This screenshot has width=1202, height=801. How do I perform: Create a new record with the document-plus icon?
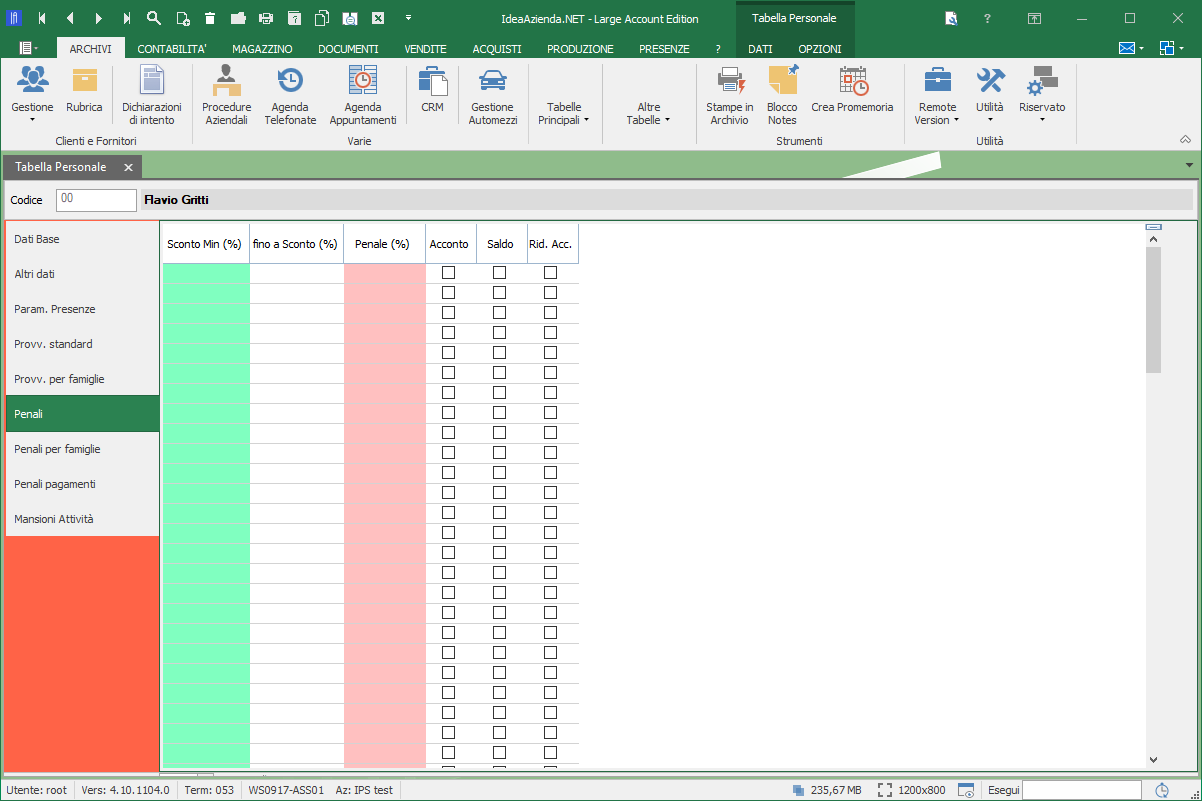coord(182,18)
